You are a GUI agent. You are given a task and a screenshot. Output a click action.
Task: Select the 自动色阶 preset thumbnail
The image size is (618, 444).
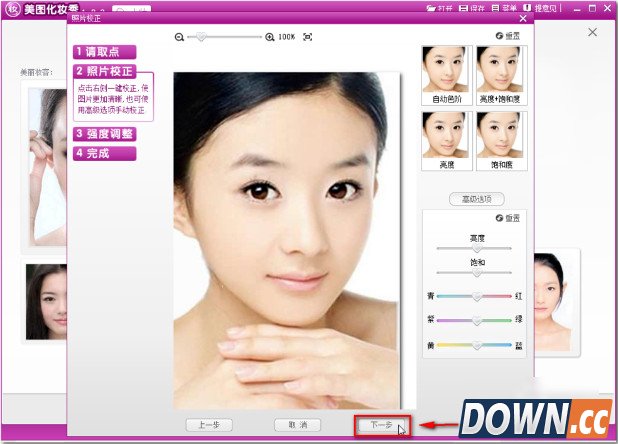pyautogui.click(x=447, y=70)
